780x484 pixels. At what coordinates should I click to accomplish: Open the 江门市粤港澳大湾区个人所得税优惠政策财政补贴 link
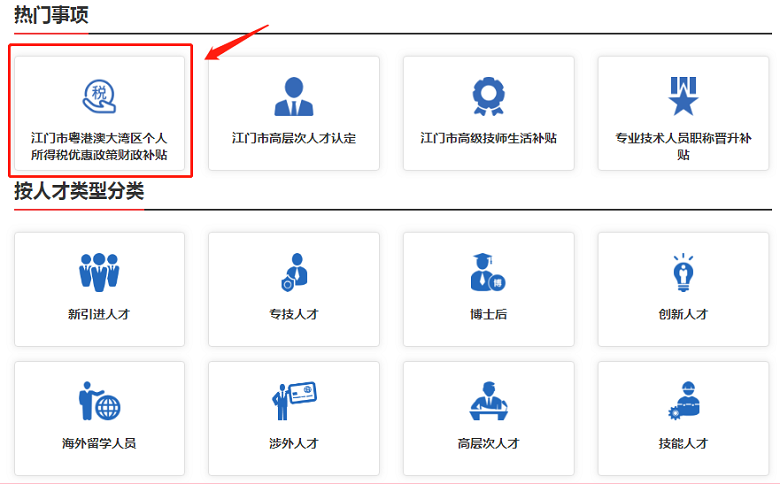[99, 146]
